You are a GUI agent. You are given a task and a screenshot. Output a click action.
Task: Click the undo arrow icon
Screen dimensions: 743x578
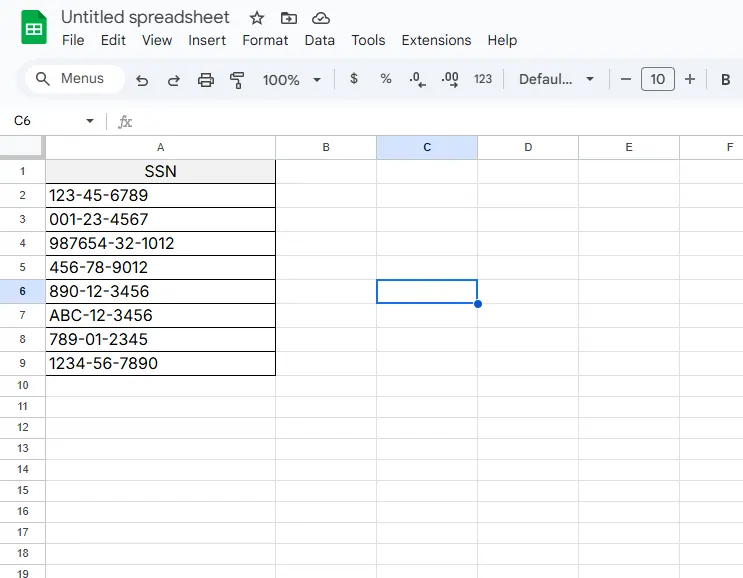click(x=142, y=80)
